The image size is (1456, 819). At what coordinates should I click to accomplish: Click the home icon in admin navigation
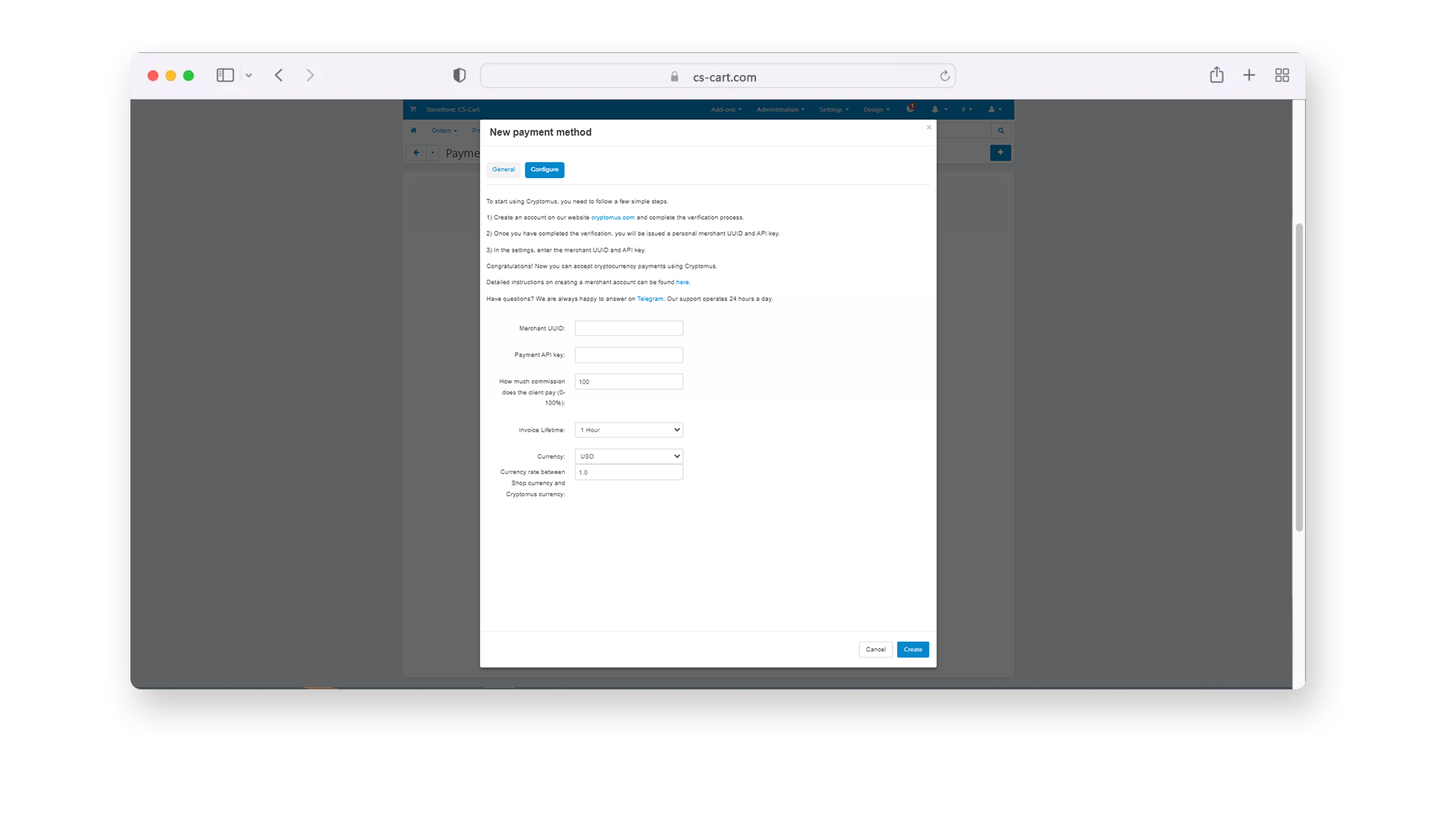pos(413,130)
